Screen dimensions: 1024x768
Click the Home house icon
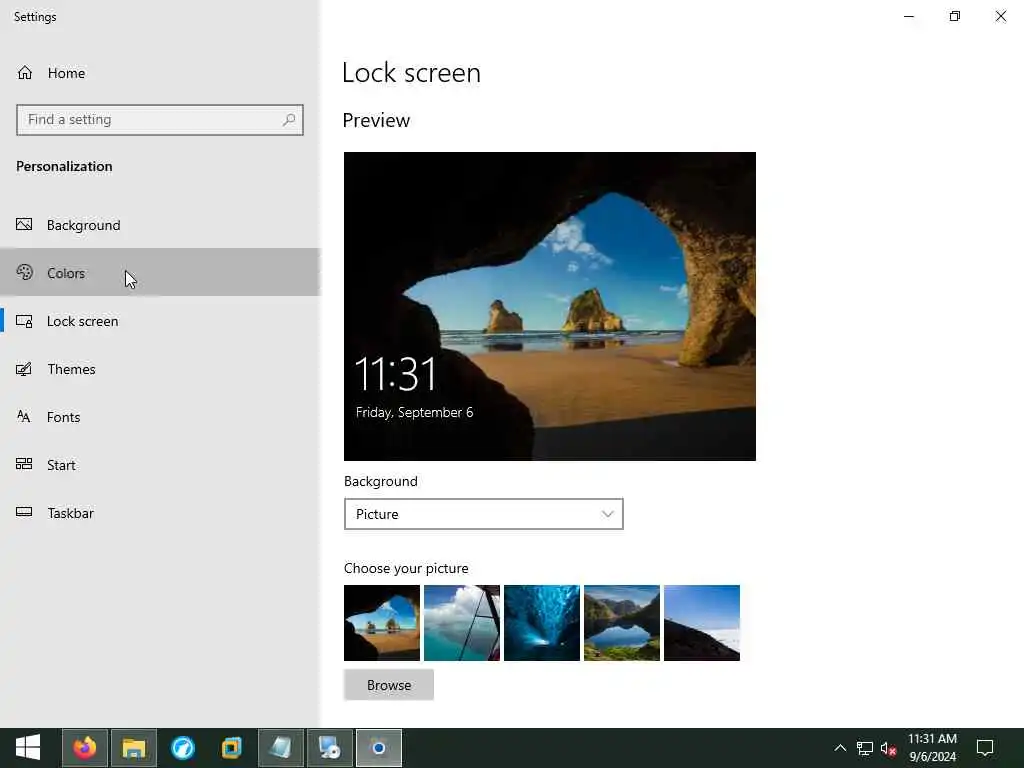[25, 73]
